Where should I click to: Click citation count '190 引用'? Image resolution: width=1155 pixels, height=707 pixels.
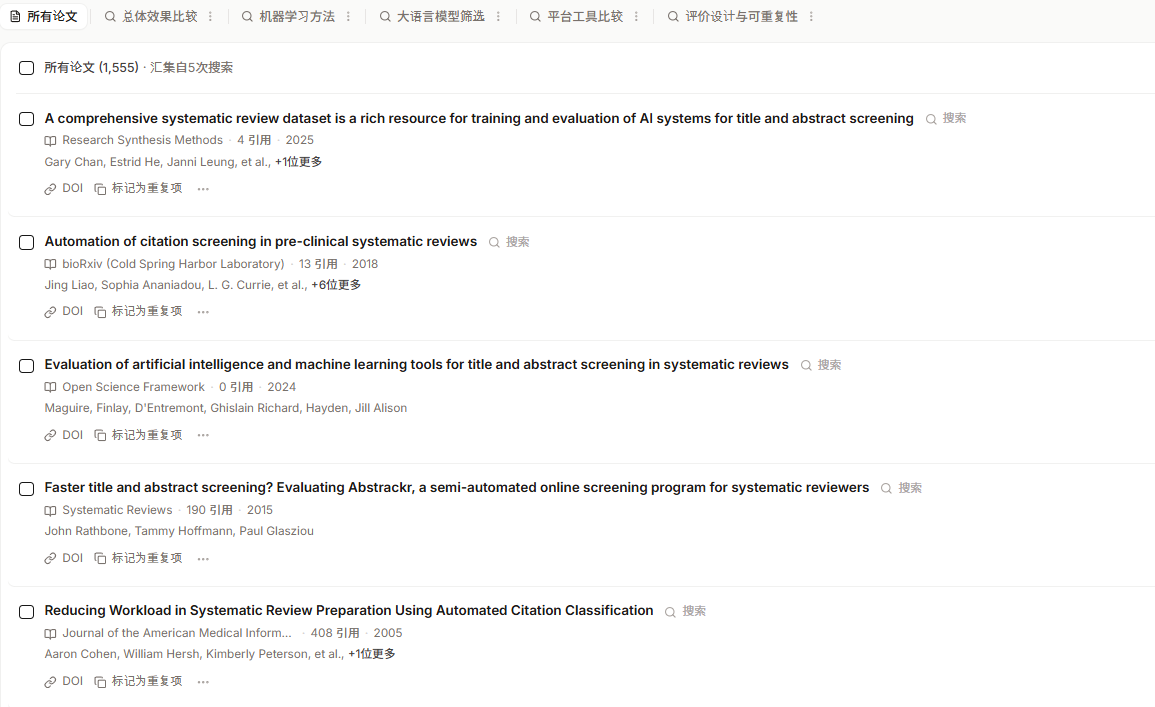[x=209, y=510]
